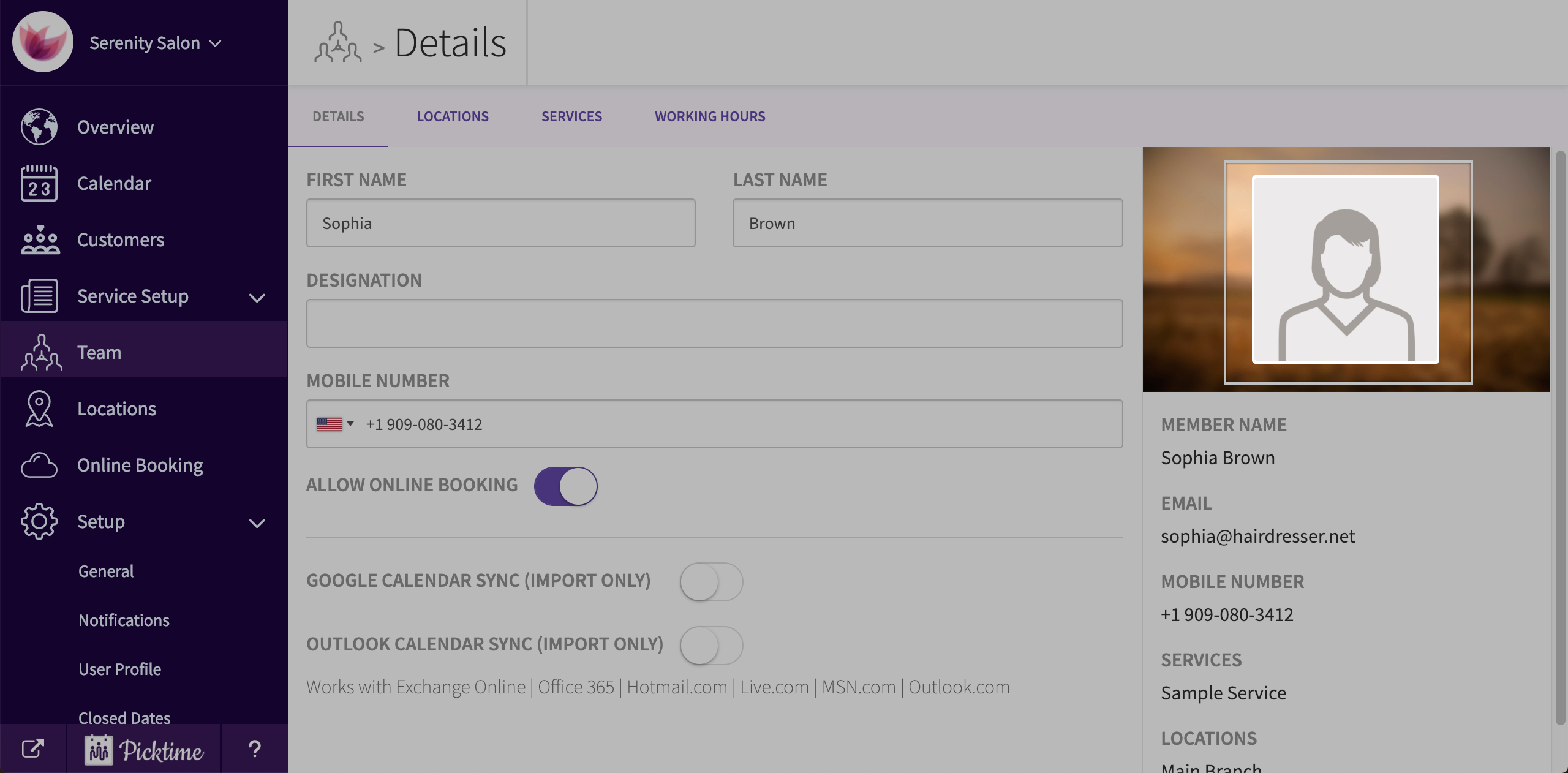Click the Serenity Salon logo avatar
The height and width of the screenshot is (773, 1568).
point(43,42)
